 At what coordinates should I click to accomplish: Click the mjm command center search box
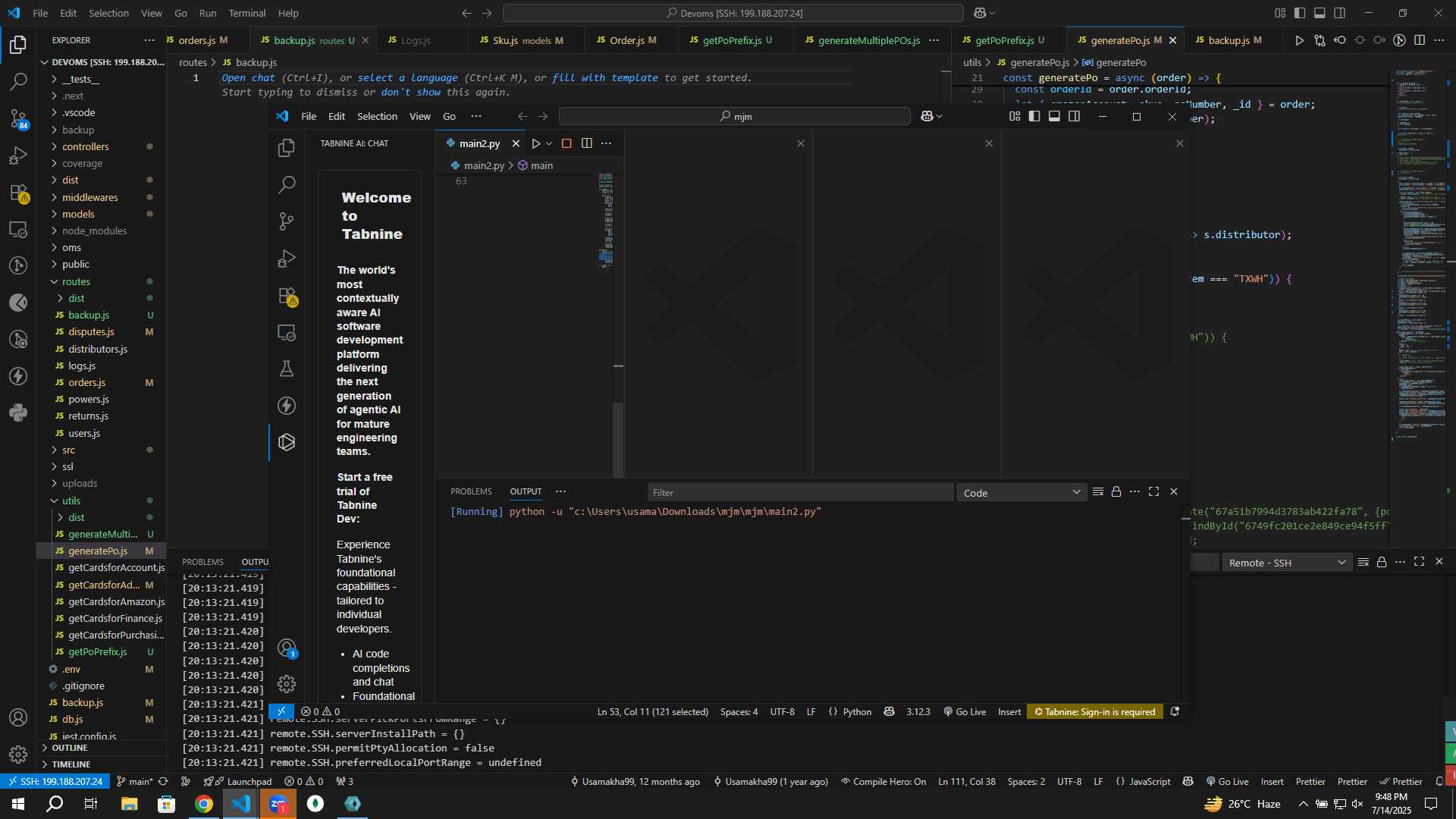click(x=734, y=116)
